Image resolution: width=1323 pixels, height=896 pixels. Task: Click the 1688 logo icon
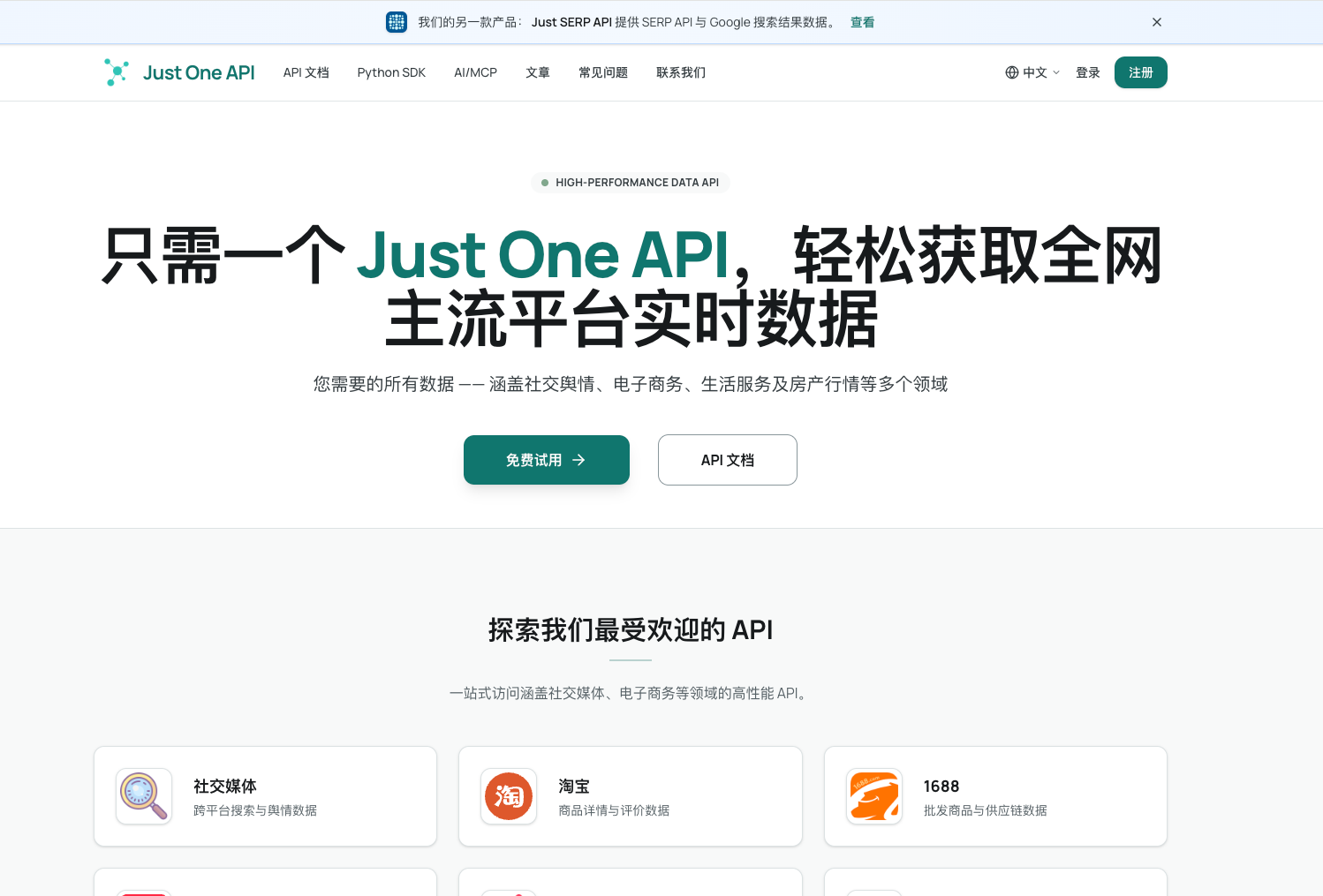click(874, 796)
